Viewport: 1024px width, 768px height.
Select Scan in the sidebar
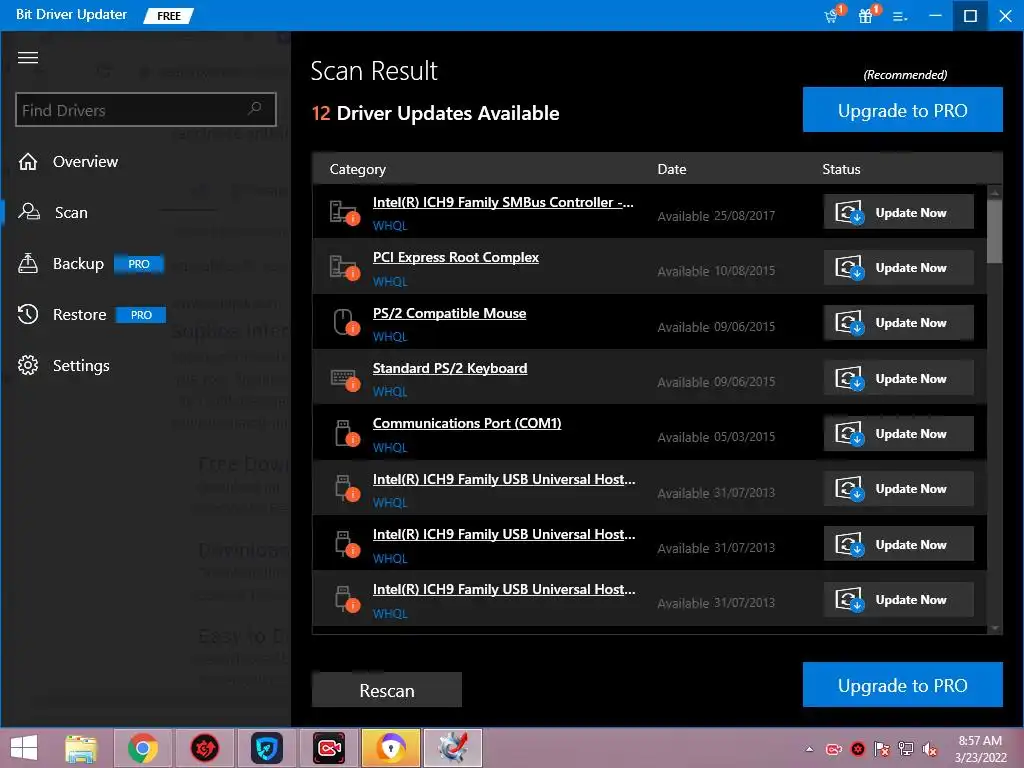[x=71, y=212]
